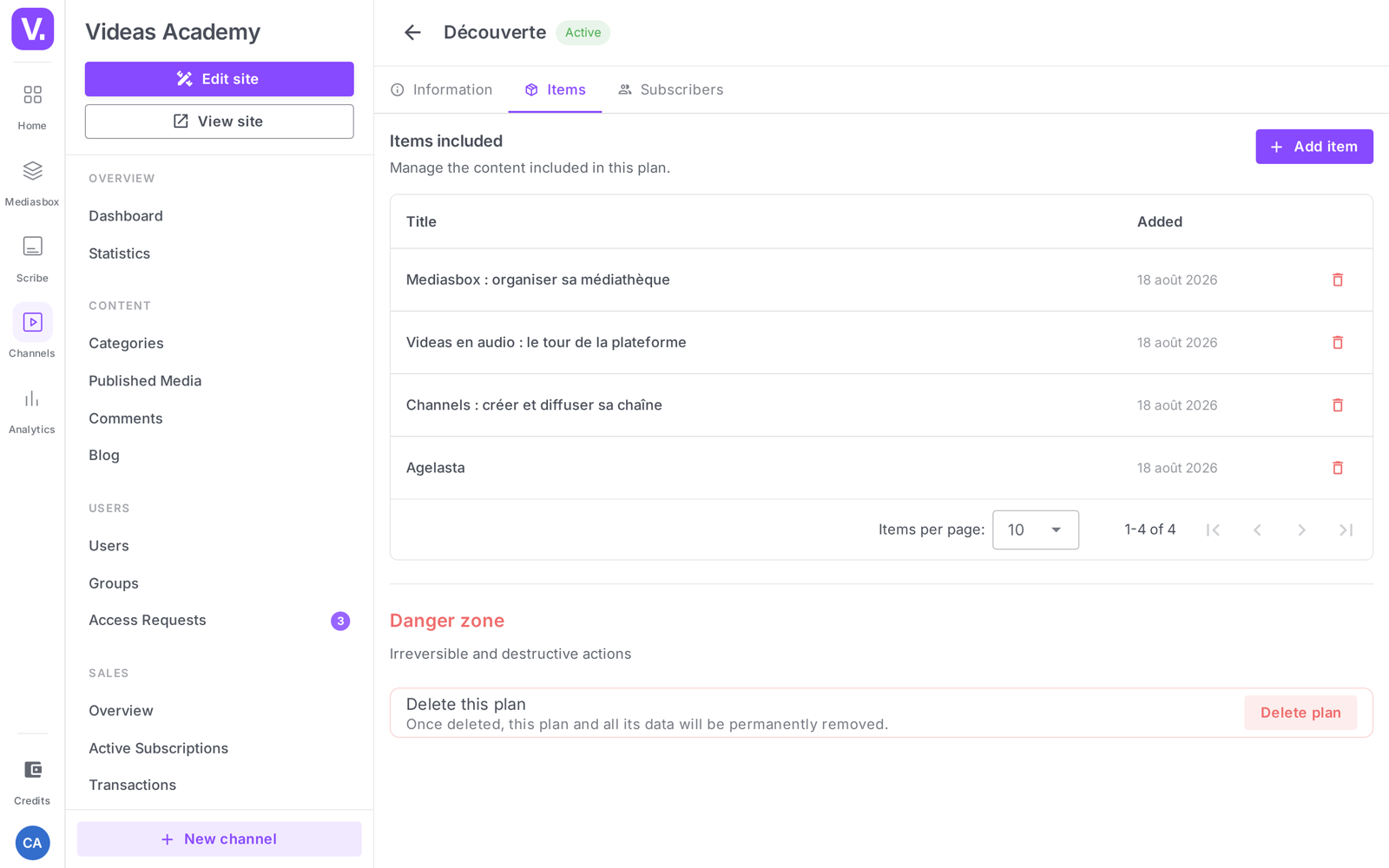The height and width of the screenshot is (868, 1389).
Task: Switch to the Subscribers tab
Action: (670, 89)
